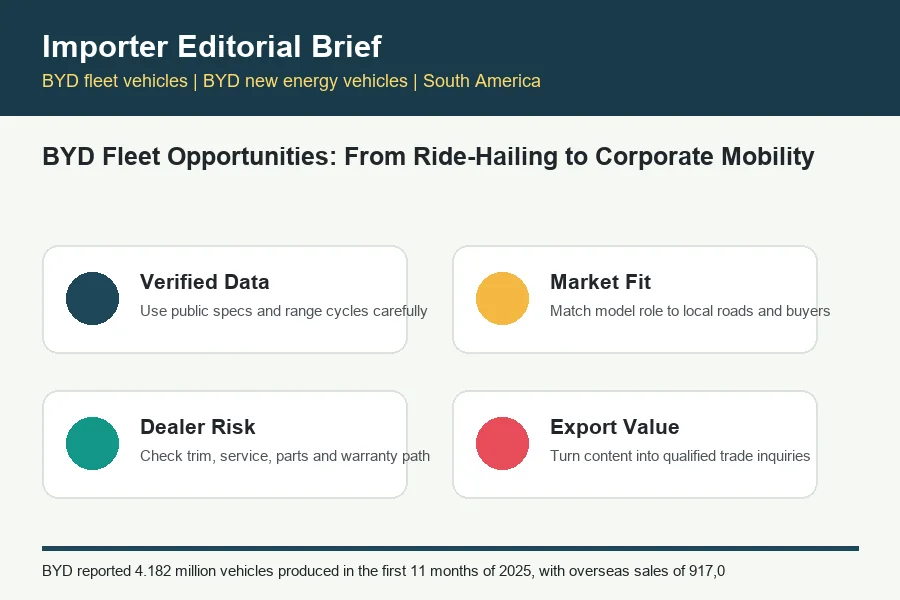
Task: Click the Importer Editorial Brief title
Action: tap(212, 47)
